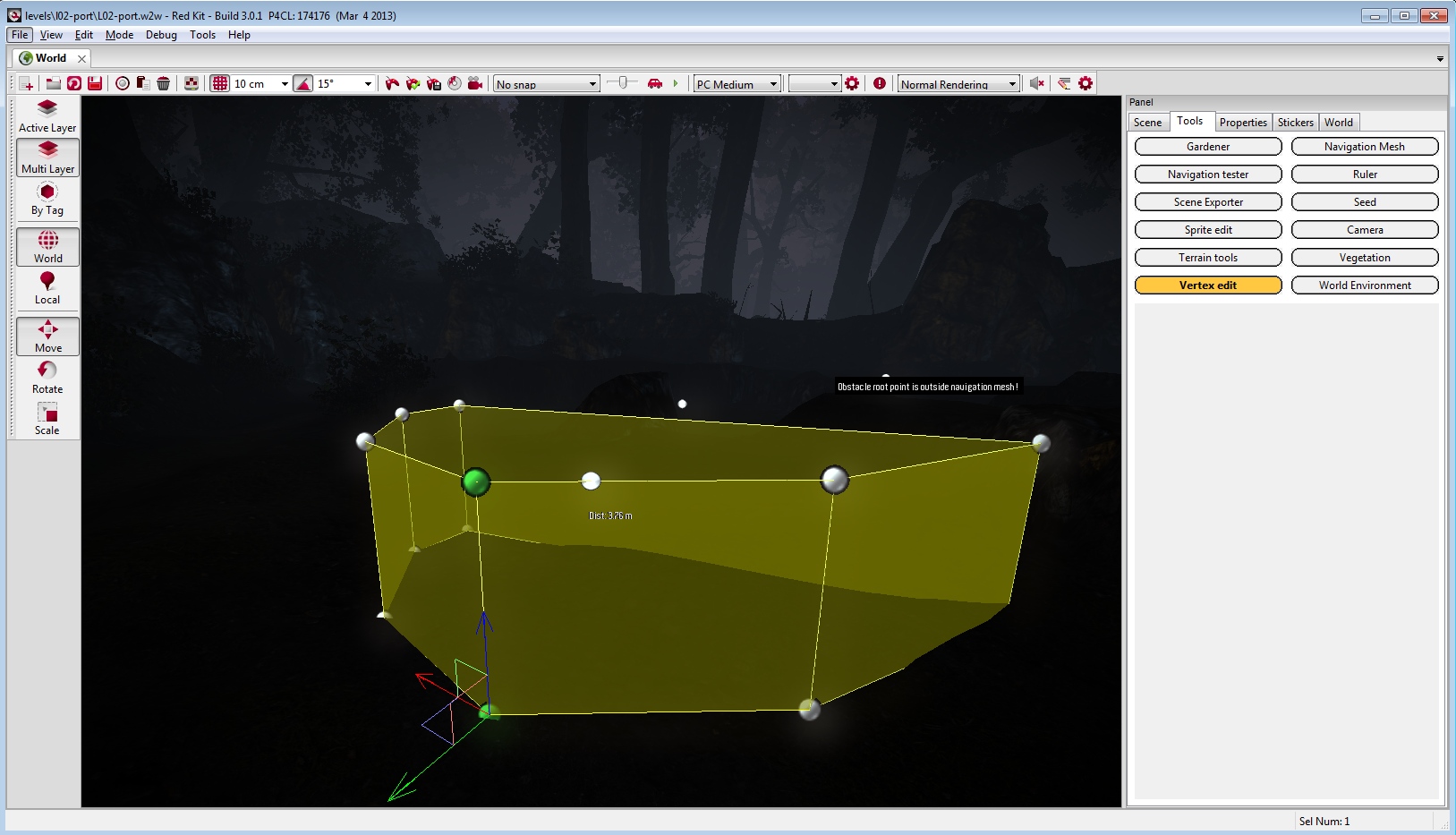Image resolution: width=1456 pixels, height=835 pixels.
Task: Open the Navigation tester tool
Action: pyautogui.click(x=1208, y=175)
